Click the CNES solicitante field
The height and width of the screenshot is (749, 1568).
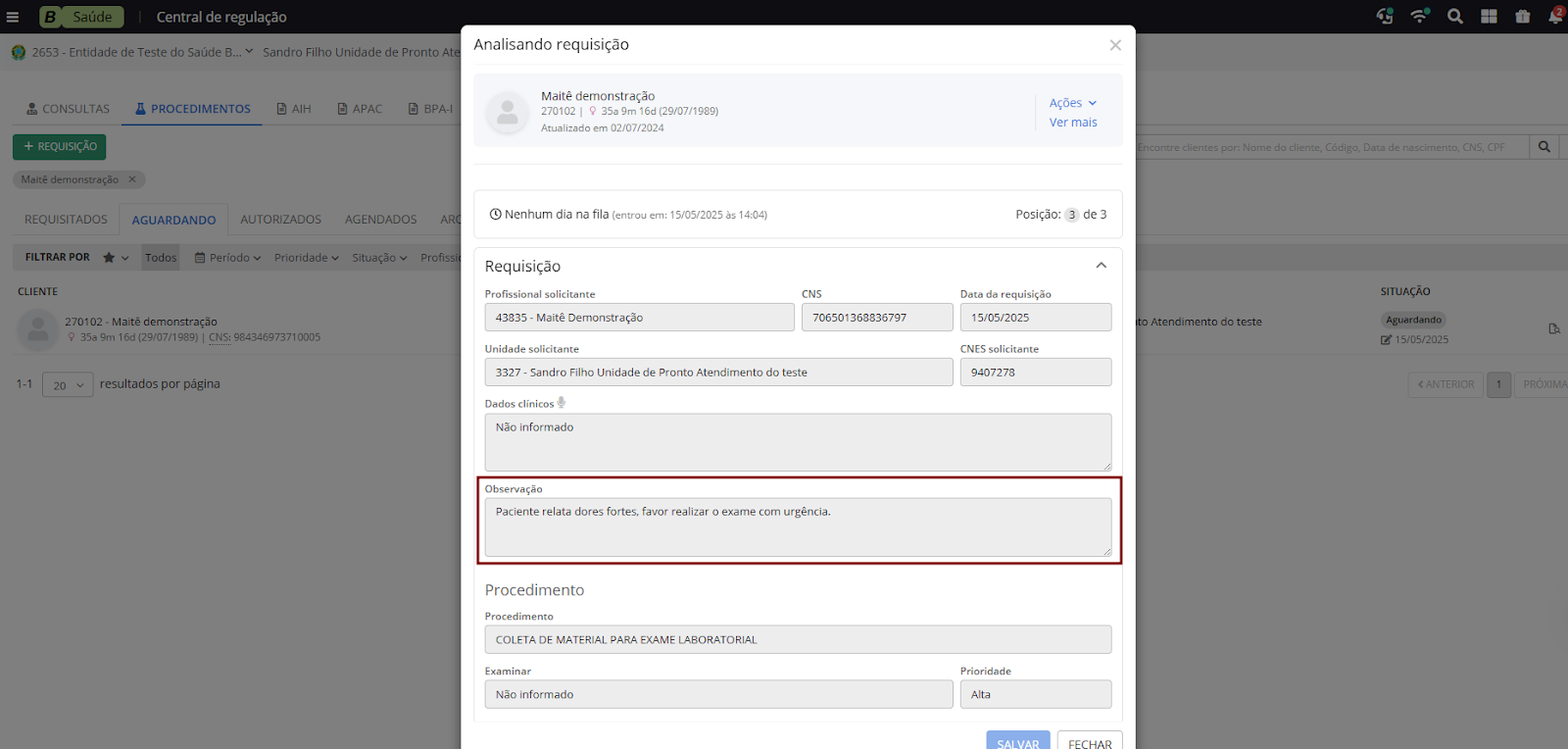[x=1036, y=373]
